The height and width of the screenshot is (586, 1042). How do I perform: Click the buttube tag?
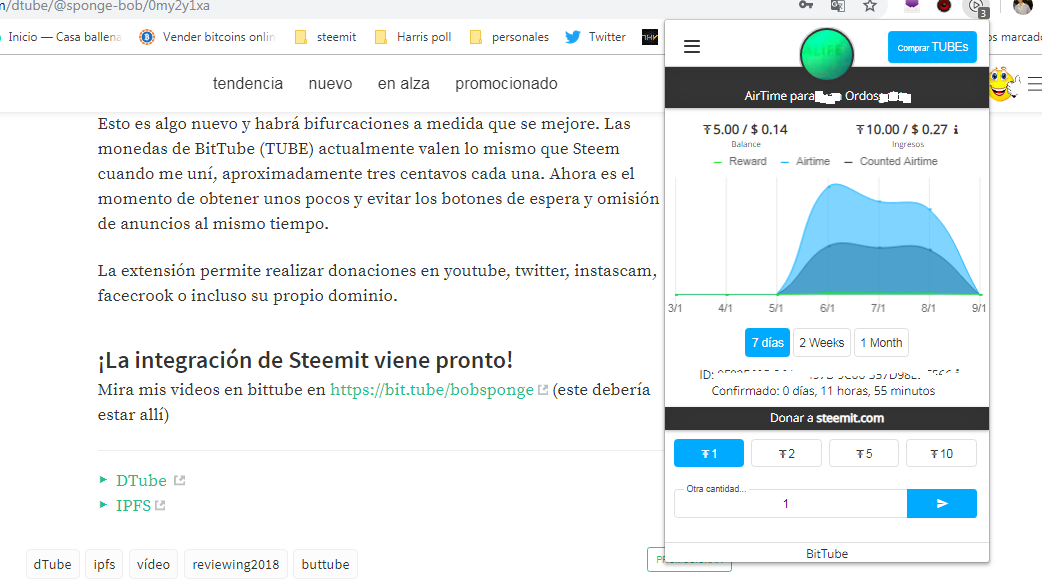[x=326, y=564]
